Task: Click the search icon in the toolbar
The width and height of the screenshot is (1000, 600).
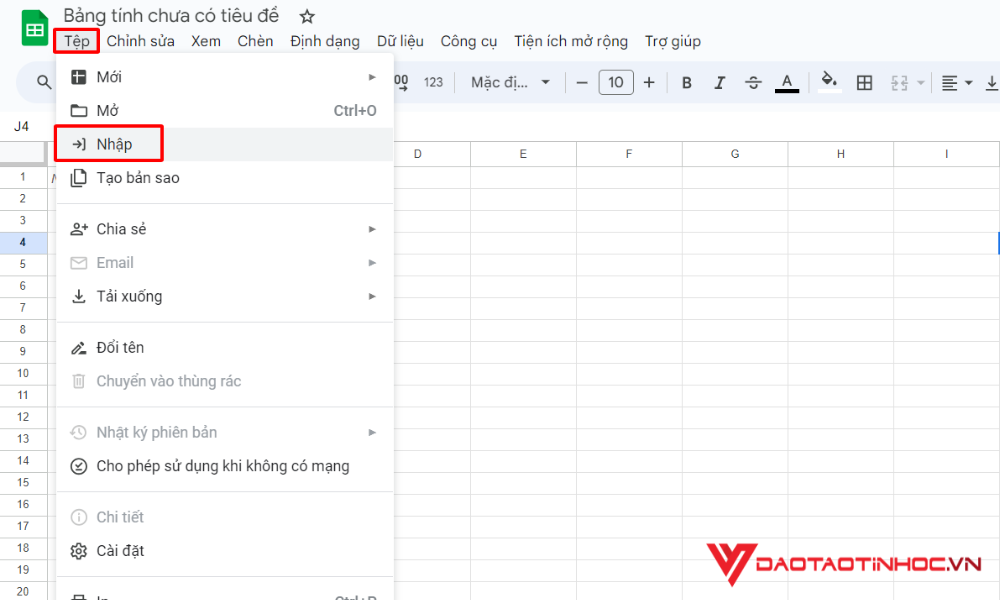Action: pos(42,82)
